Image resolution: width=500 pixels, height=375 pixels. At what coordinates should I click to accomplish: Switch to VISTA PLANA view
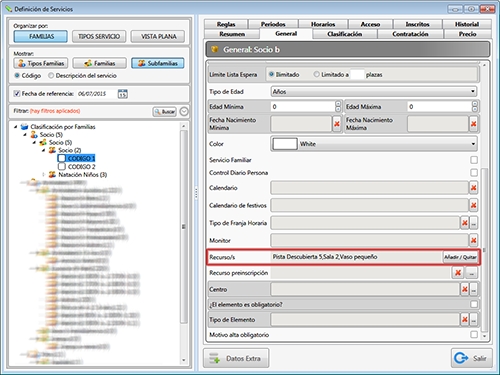pyautogui.click(x=158, y=36)
